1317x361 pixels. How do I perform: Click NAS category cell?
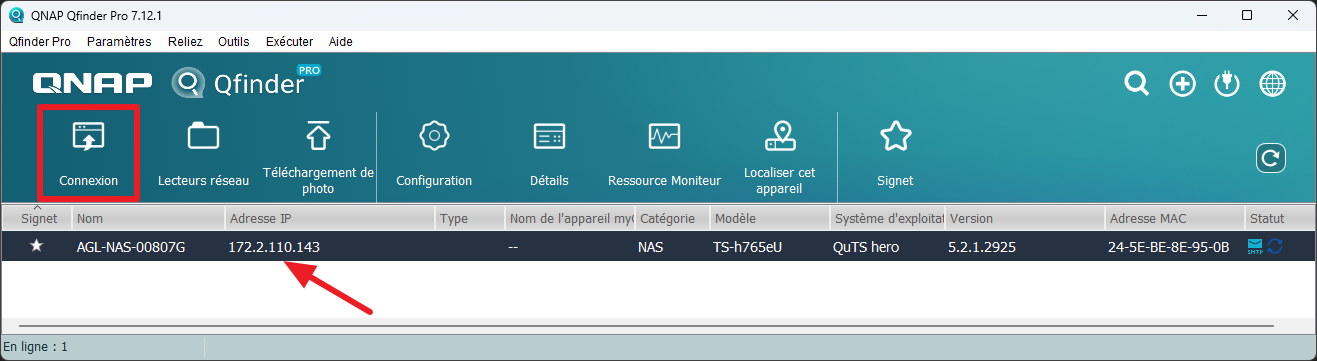(650, 246)
